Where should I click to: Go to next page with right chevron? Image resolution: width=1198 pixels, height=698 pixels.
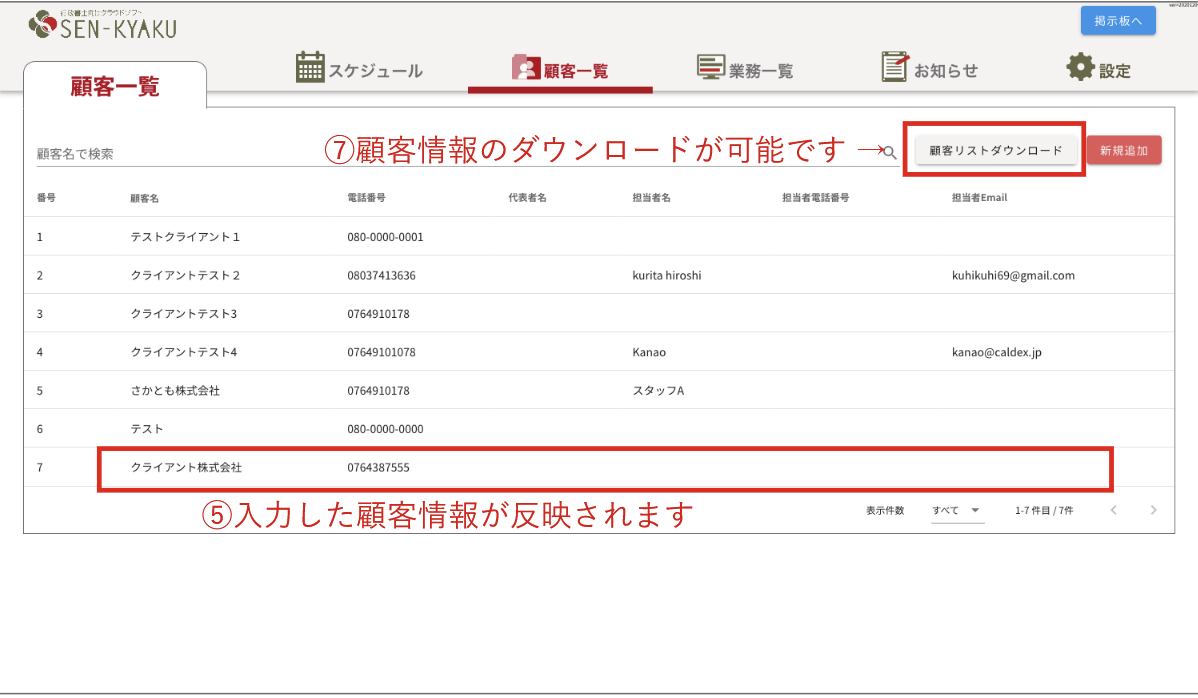click(1153, 510)
